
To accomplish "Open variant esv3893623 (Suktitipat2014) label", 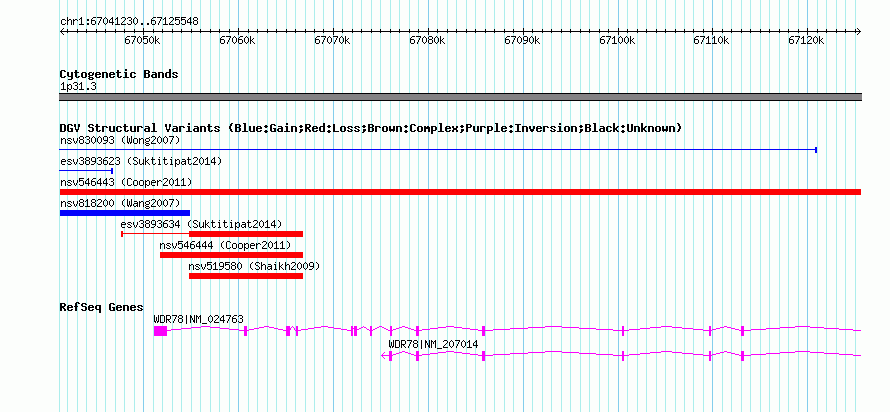I will (141, 161).
